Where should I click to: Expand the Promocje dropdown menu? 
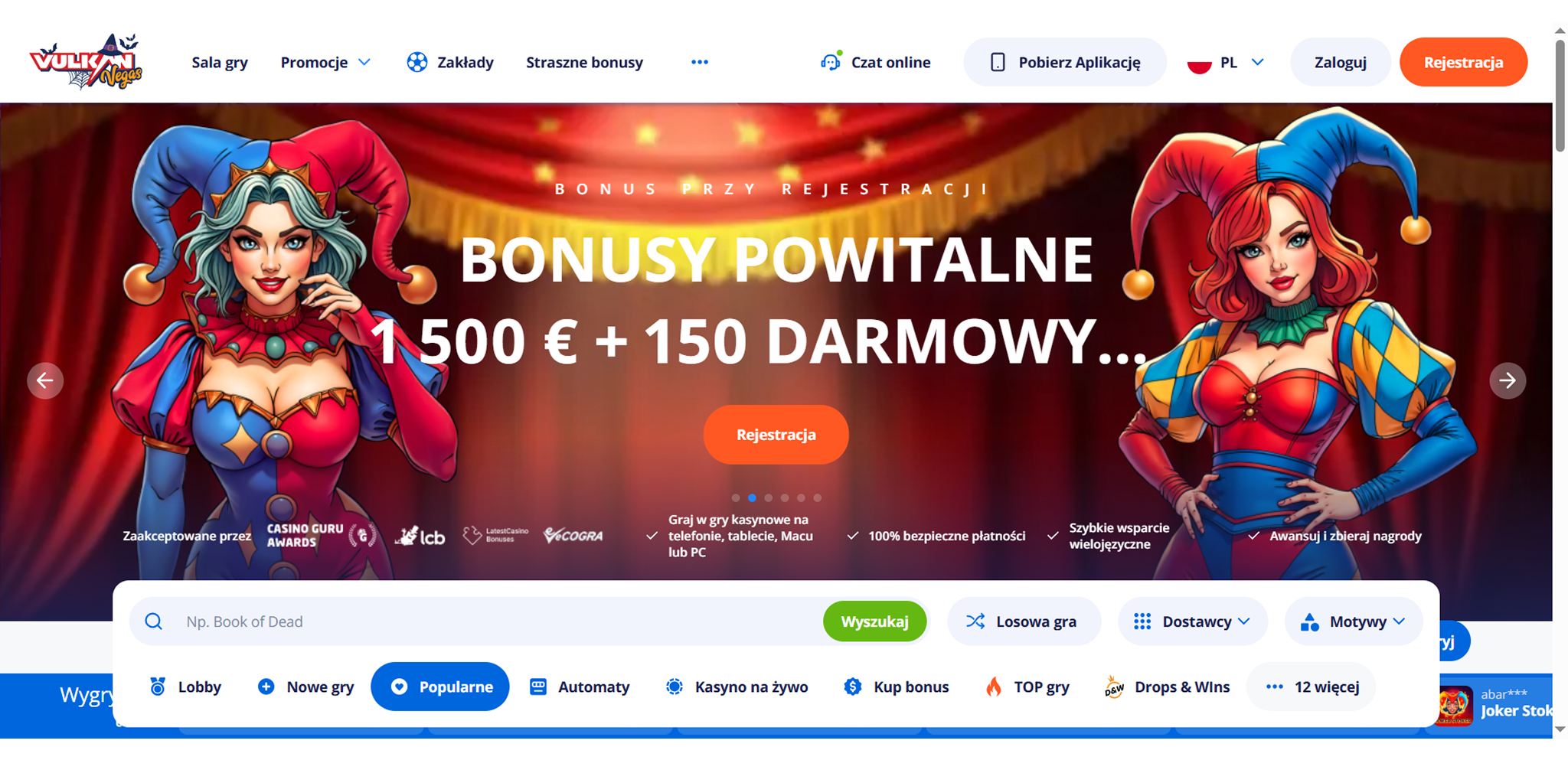pos(325,62)
